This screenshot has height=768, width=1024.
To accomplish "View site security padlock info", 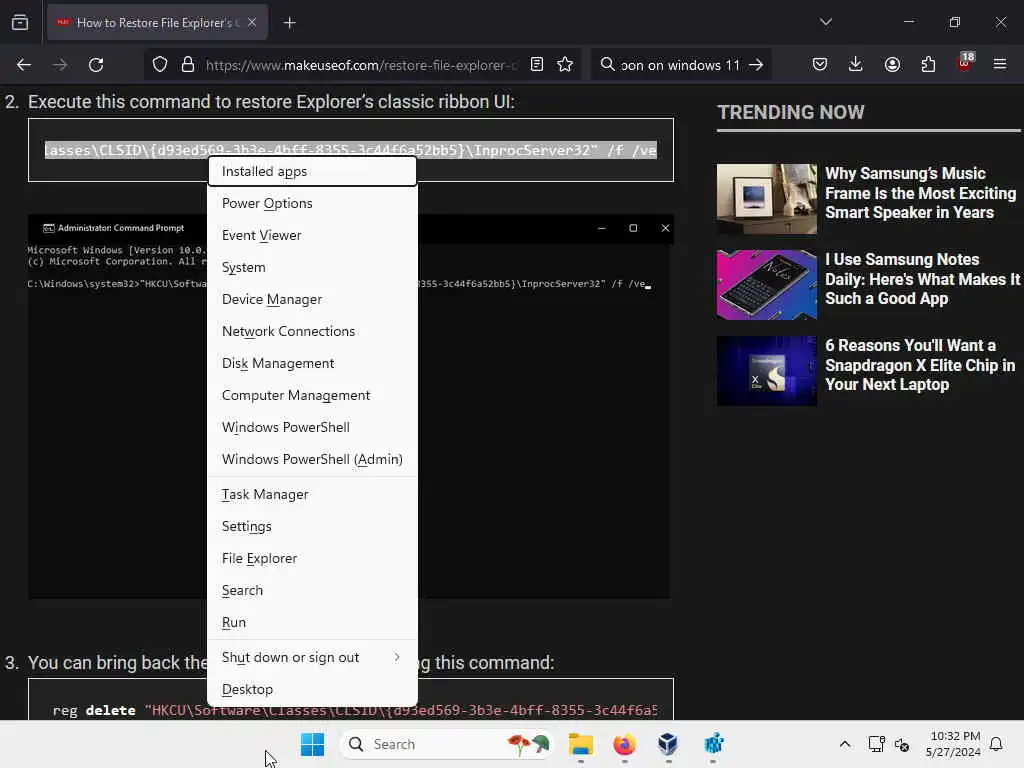I will click(x=188, y=65).
